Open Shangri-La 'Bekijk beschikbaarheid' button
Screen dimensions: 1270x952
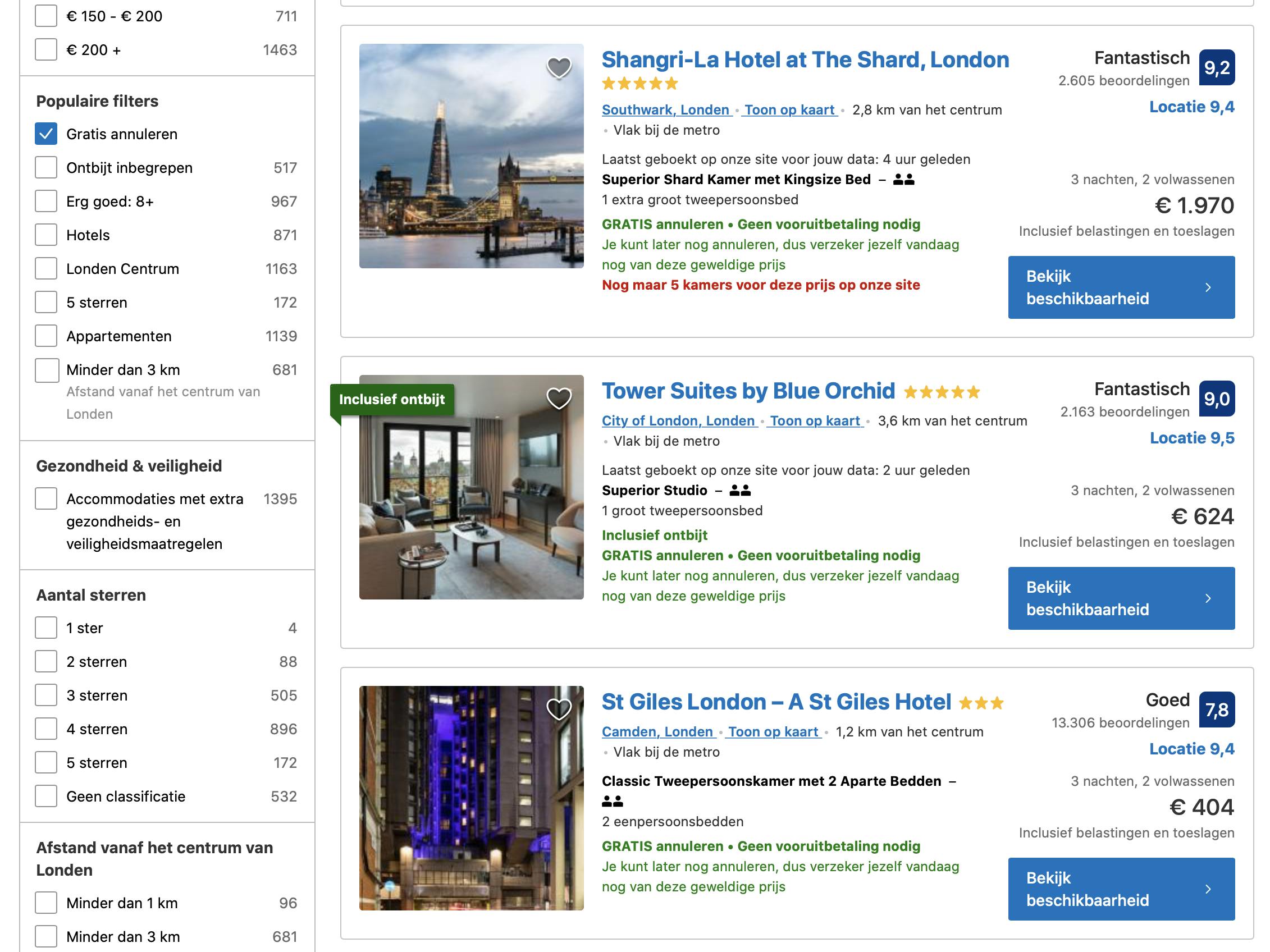pos(1121,287)
